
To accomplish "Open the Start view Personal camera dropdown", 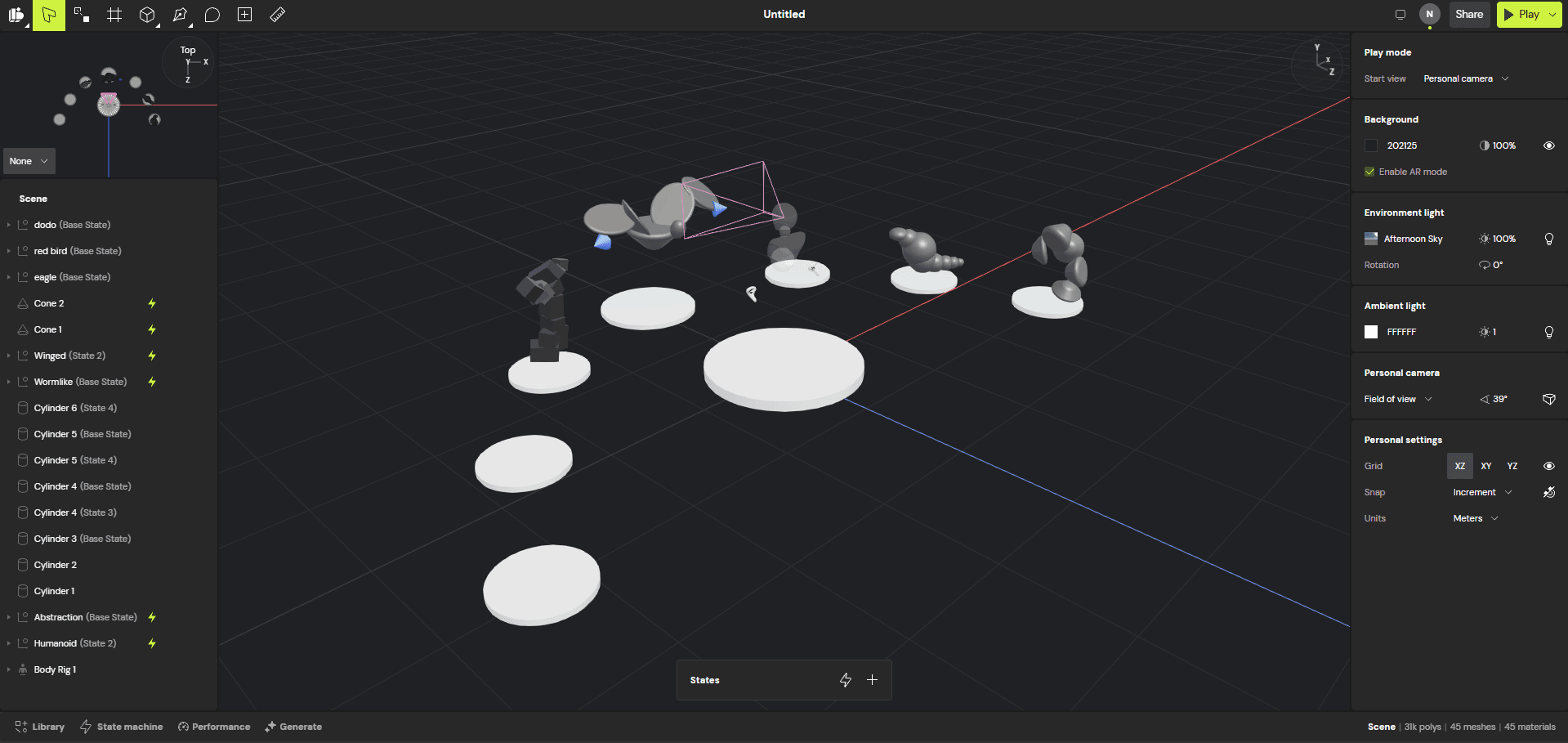I will coord(1466,78).
